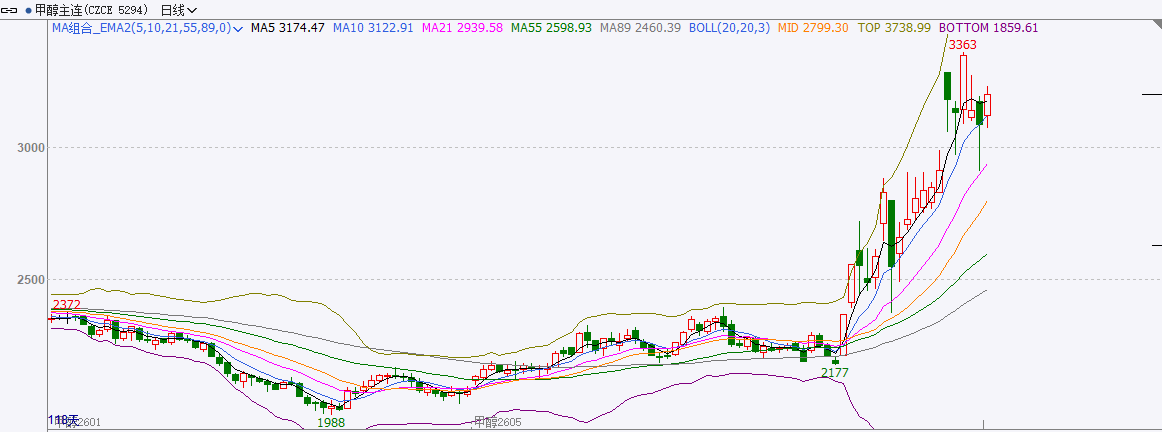
Task: Click the blue dot before 甲醇主连
Action: click(x=28, y=9)
